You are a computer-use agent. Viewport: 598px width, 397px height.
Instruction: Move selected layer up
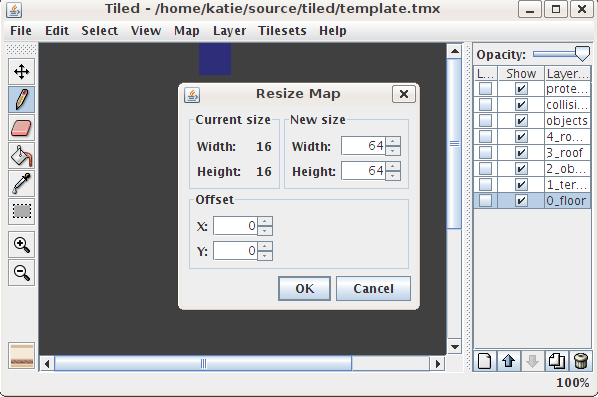coord(509,361)
